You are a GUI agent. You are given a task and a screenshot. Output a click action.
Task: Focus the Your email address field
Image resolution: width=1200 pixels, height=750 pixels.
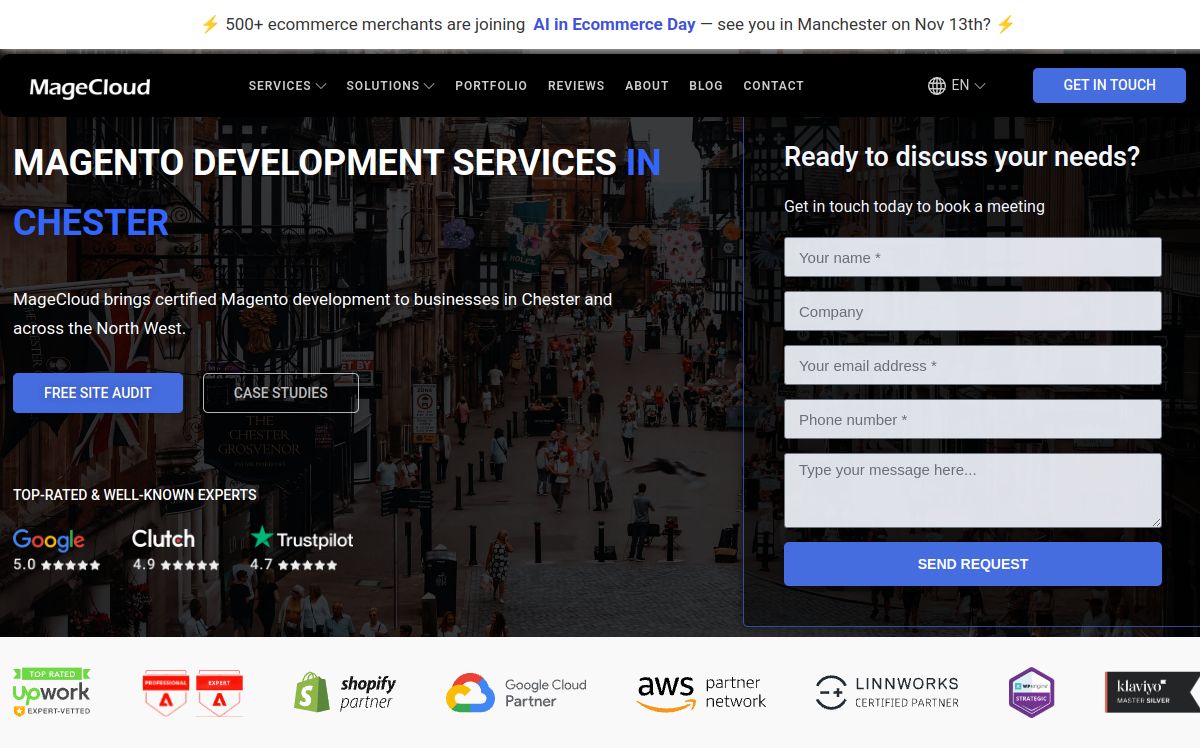tap(973, 365)
